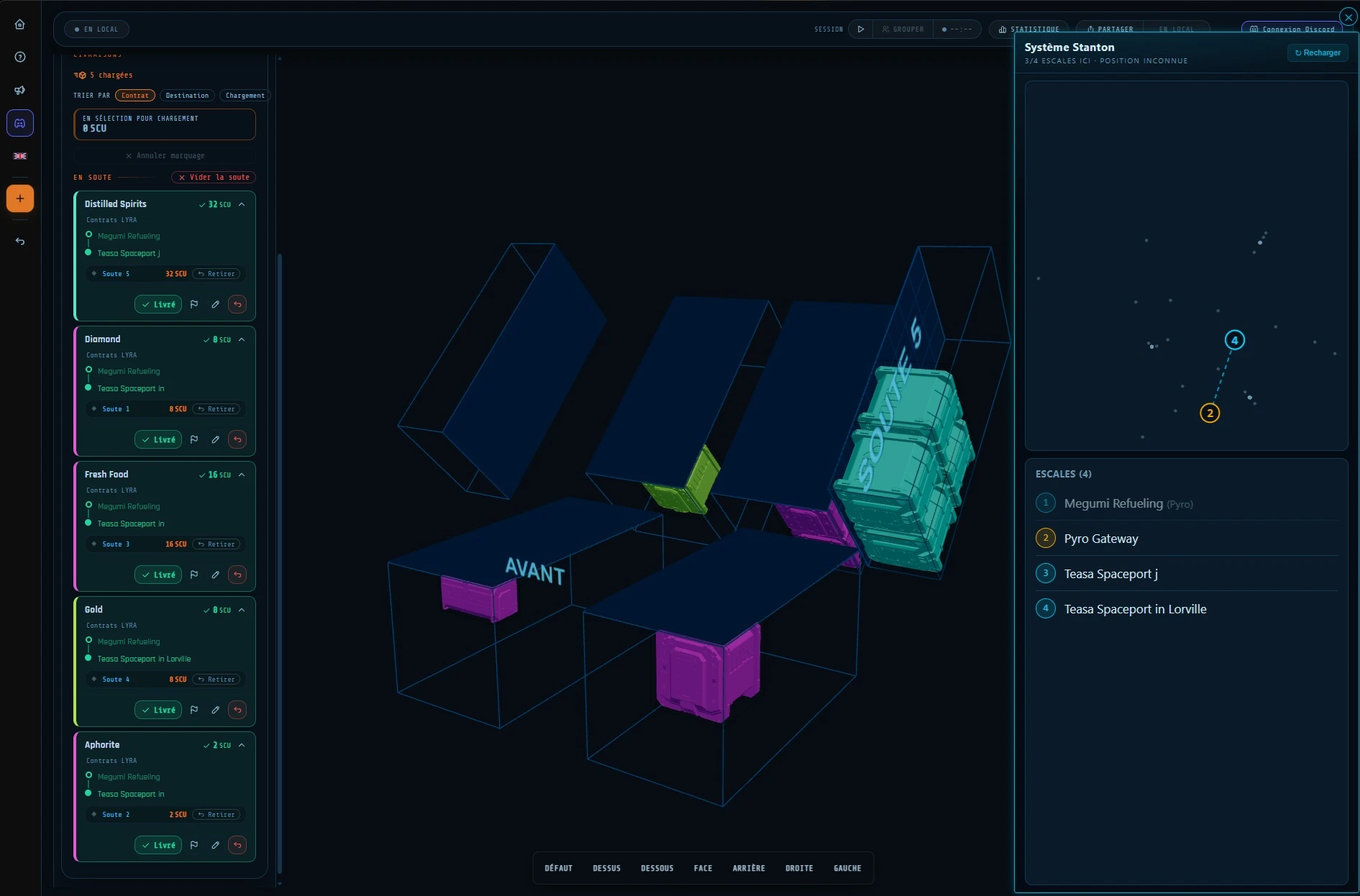Toggle Livré on the Gold card
Screen dimensions: 1360x896
coord(158,710)
